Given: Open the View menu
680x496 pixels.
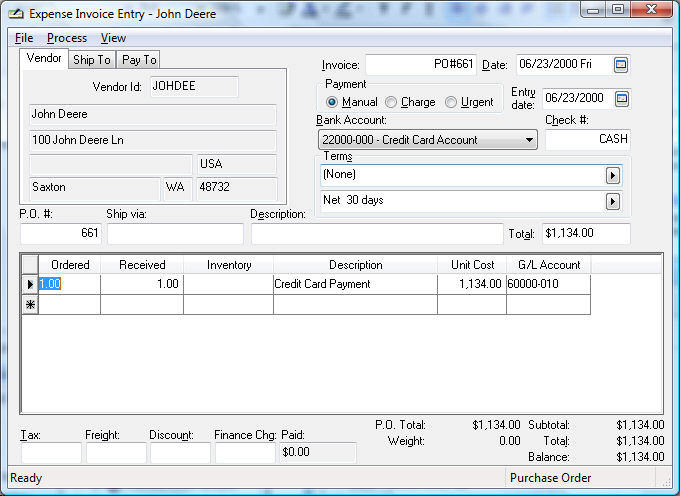Looking at the screenshot, I should [x=113, y=38].
